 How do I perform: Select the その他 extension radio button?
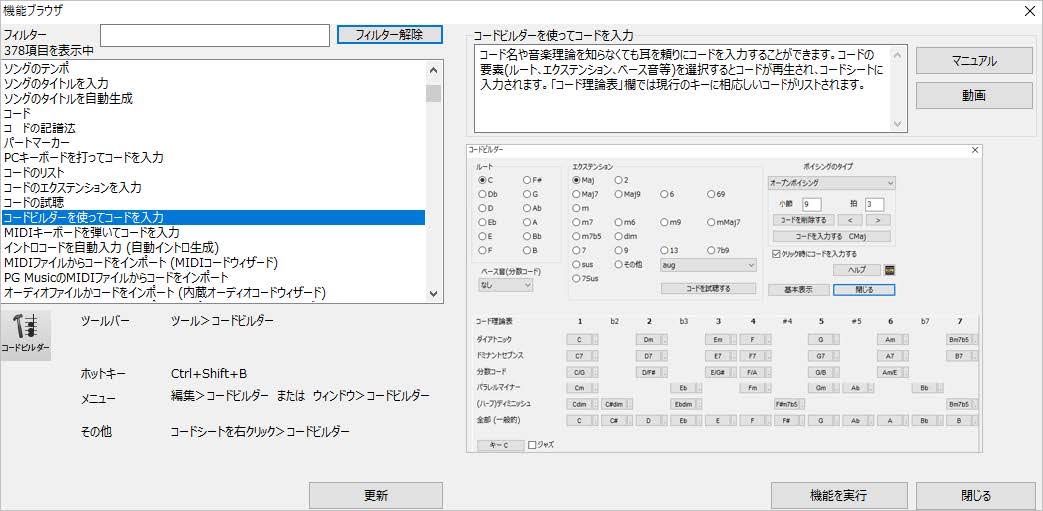point(619,264)
